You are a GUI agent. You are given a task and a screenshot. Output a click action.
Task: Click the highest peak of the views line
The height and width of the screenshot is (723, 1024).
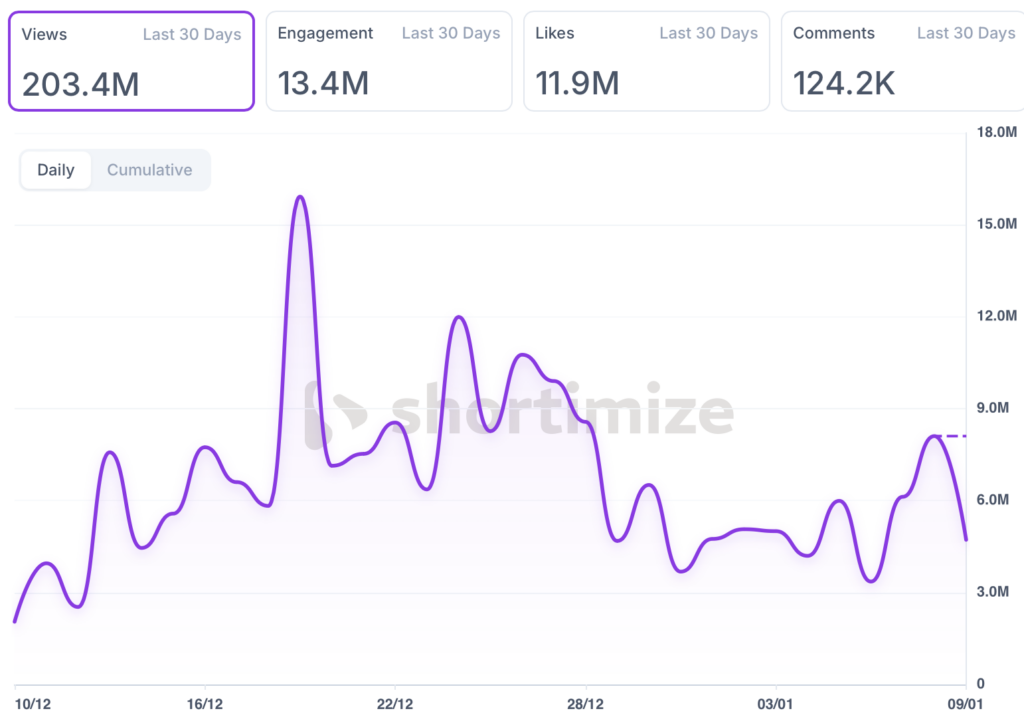(x=300, y=197)
